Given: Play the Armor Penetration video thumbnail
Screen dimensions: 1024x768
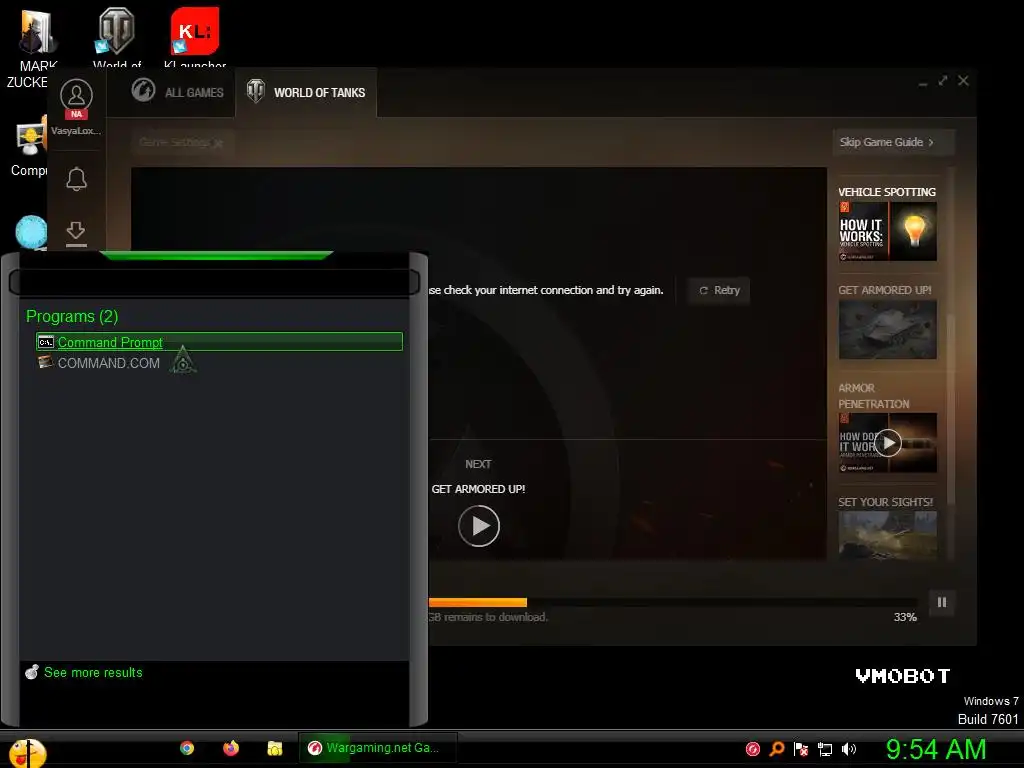Looking at the screenshot, I should tap(888, 443).
